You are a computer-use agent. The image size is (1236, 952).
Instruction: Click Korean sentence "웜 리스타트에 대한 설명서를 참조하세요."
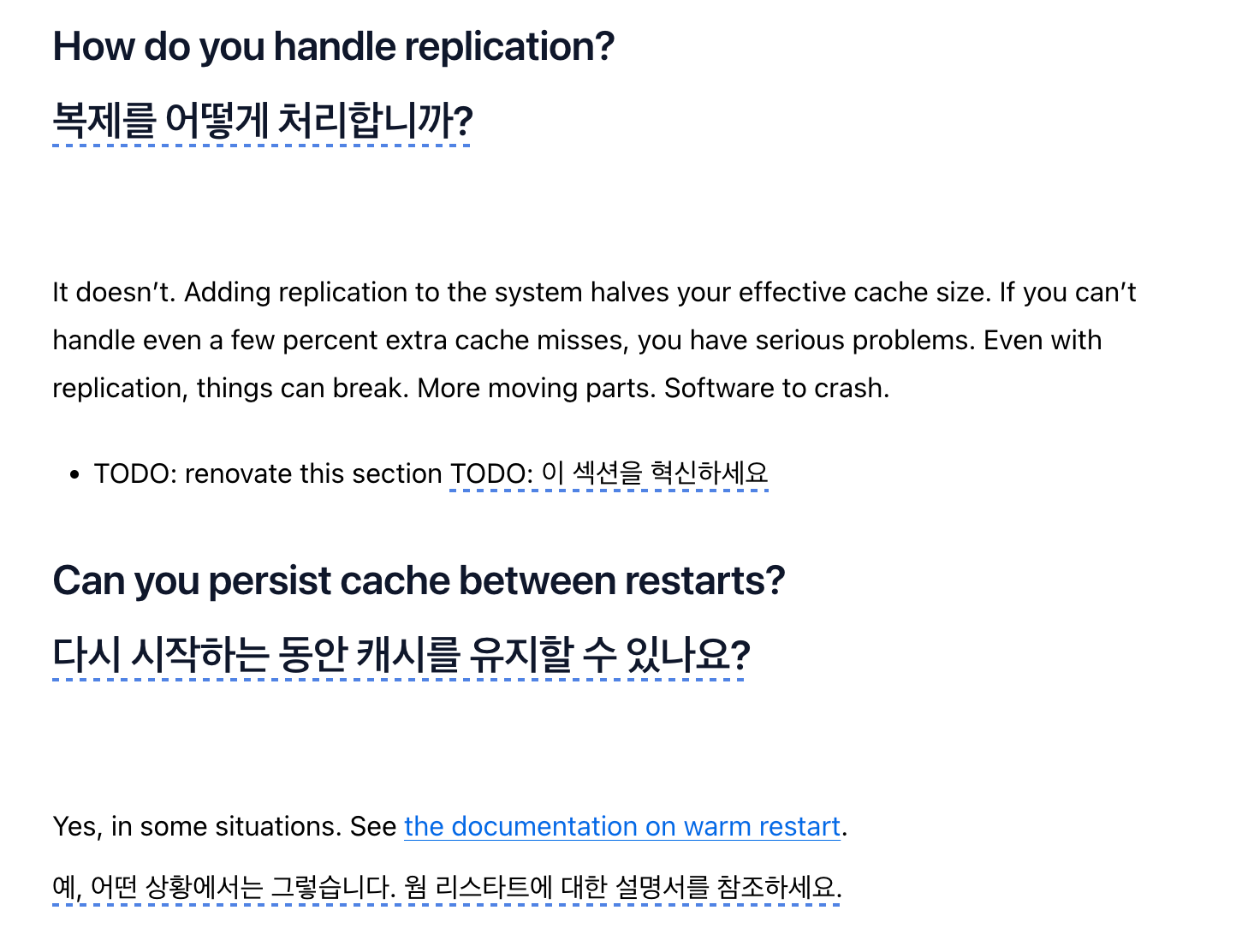tap(623, 887)
